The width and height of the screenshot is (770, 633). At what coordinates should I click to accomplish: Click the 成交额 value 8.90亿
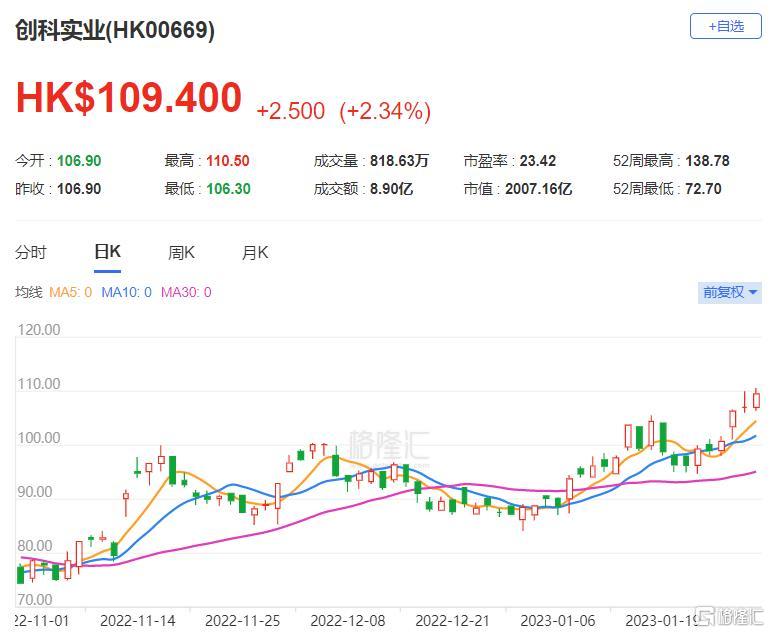pyautogui.click(x=391, y=189)
